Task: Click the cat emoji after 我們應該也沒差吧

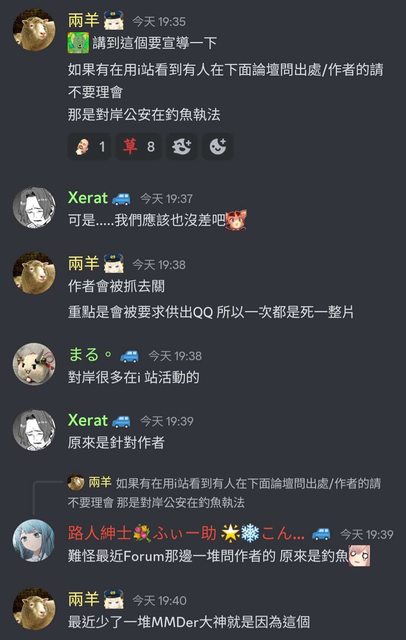Action: pos(236,220)
